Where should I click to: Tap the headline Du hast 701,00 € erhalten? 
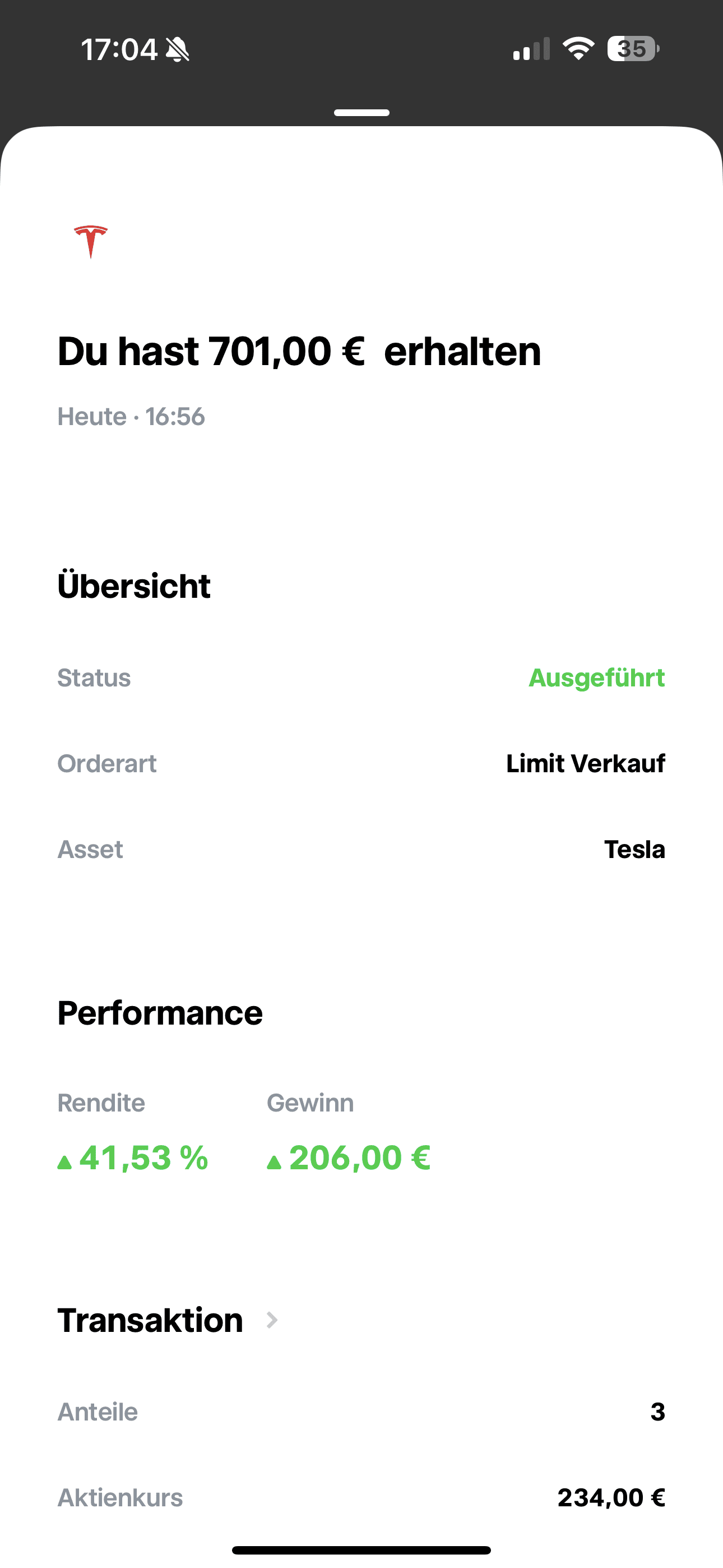(x=299, y=351)
